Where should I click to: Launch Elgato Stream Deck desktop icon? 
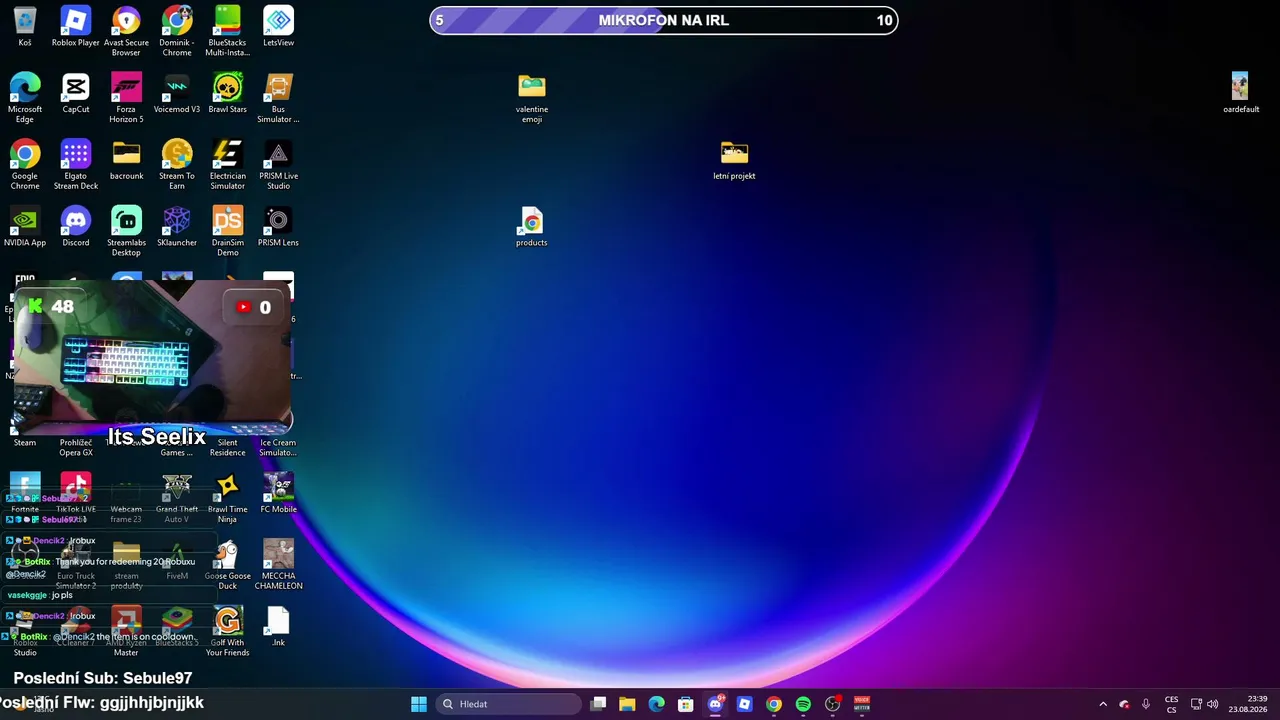click(76, 165)
